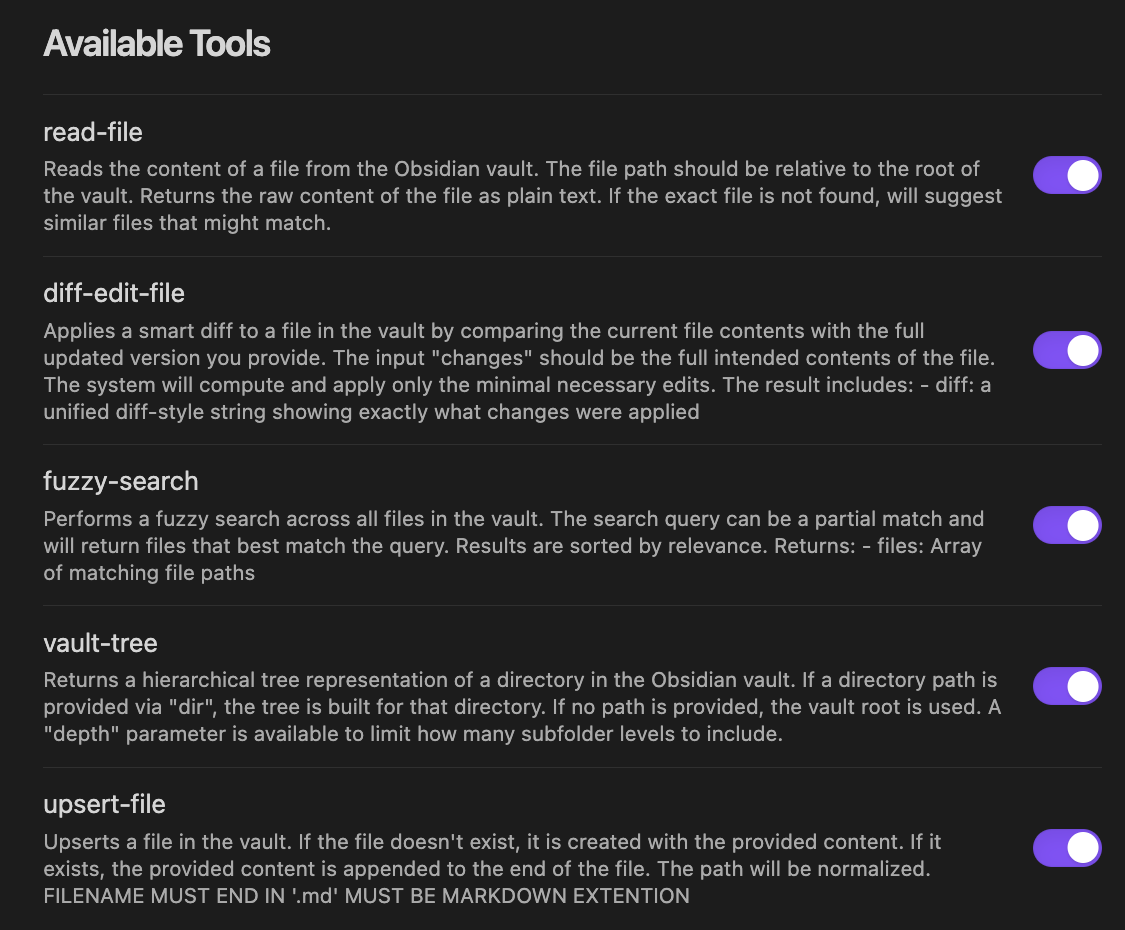Disable the upsert-file toggle
The image size is (1125, 930).
pyautogui.click(x=1067, y=848)
